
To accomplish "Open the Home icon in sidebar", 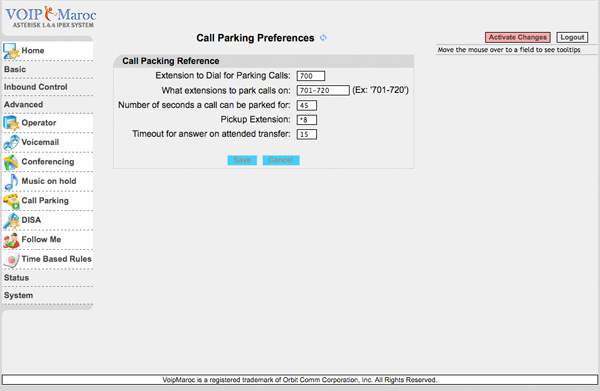I will 11,51.
